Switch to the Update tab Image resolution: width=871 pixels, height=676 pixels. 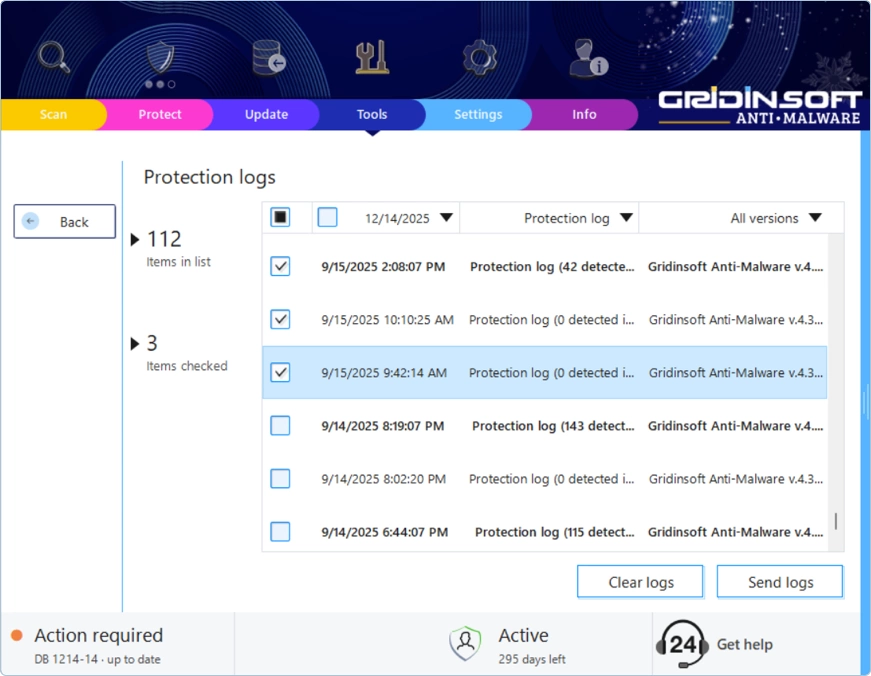(x=266, y=114)
